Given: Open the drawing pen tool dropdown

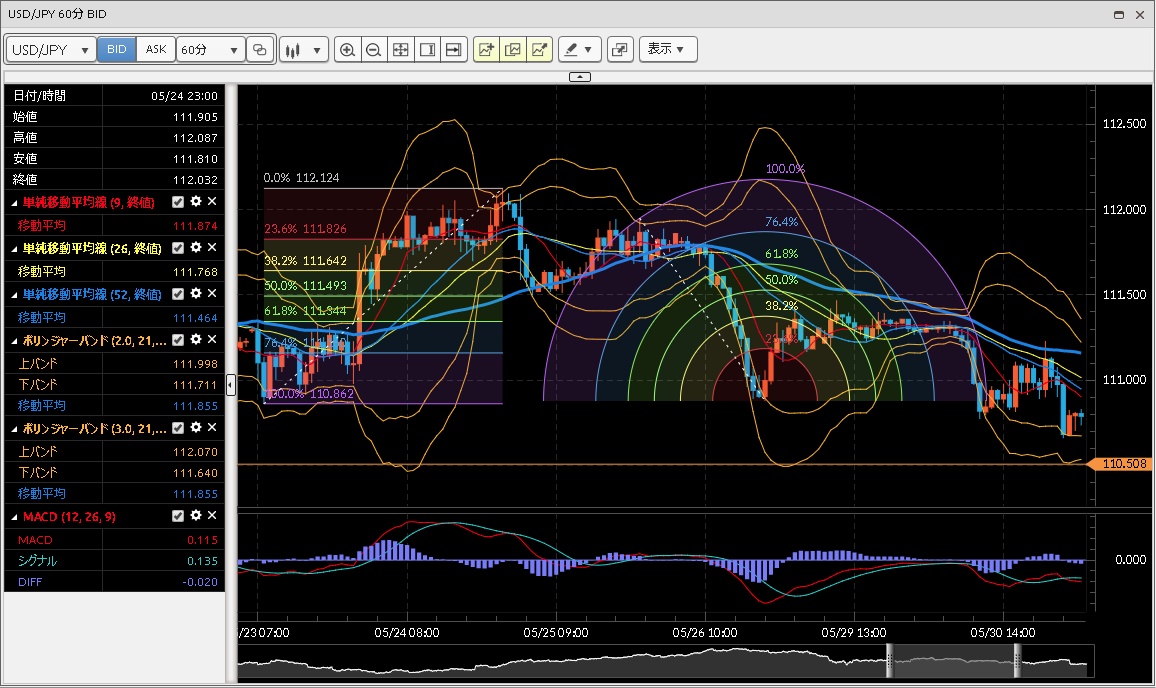Looking at the screenshot, I should click(x=579, y=49).
